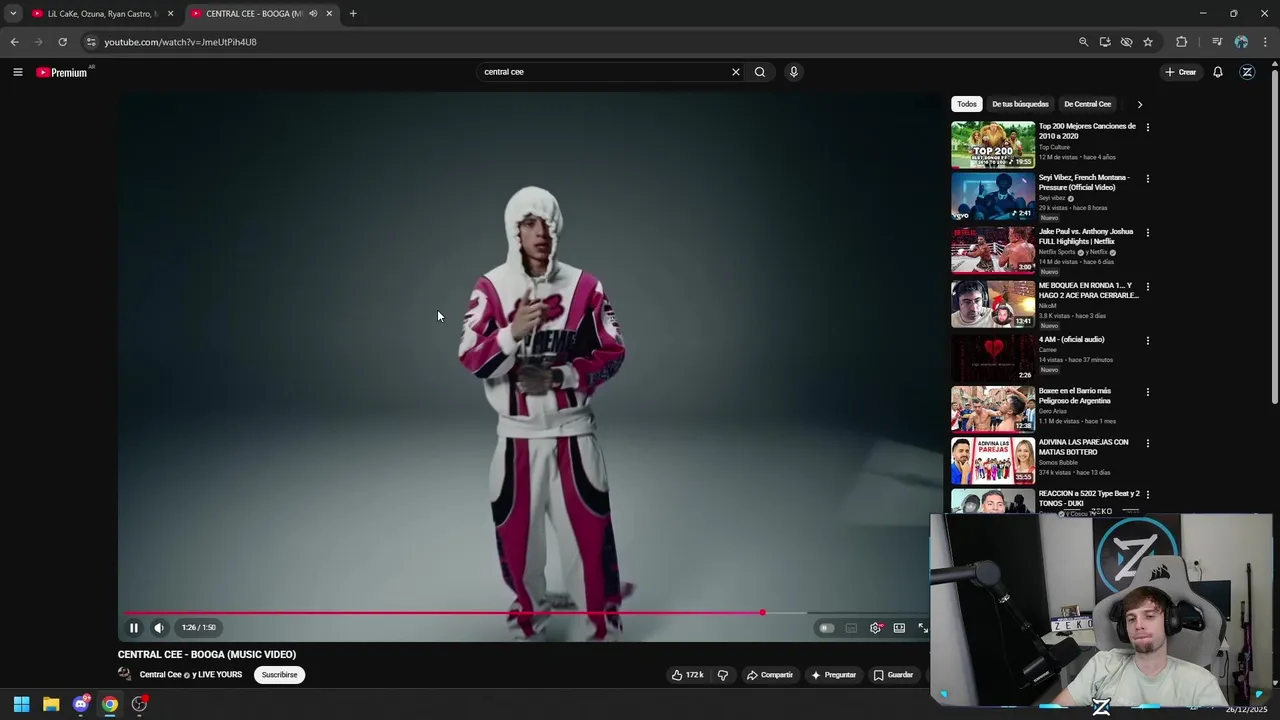Open Chrome media controls icon
Image resolution: width=1280 pixels, height=720 pixels.
[x=1217, y=42]
